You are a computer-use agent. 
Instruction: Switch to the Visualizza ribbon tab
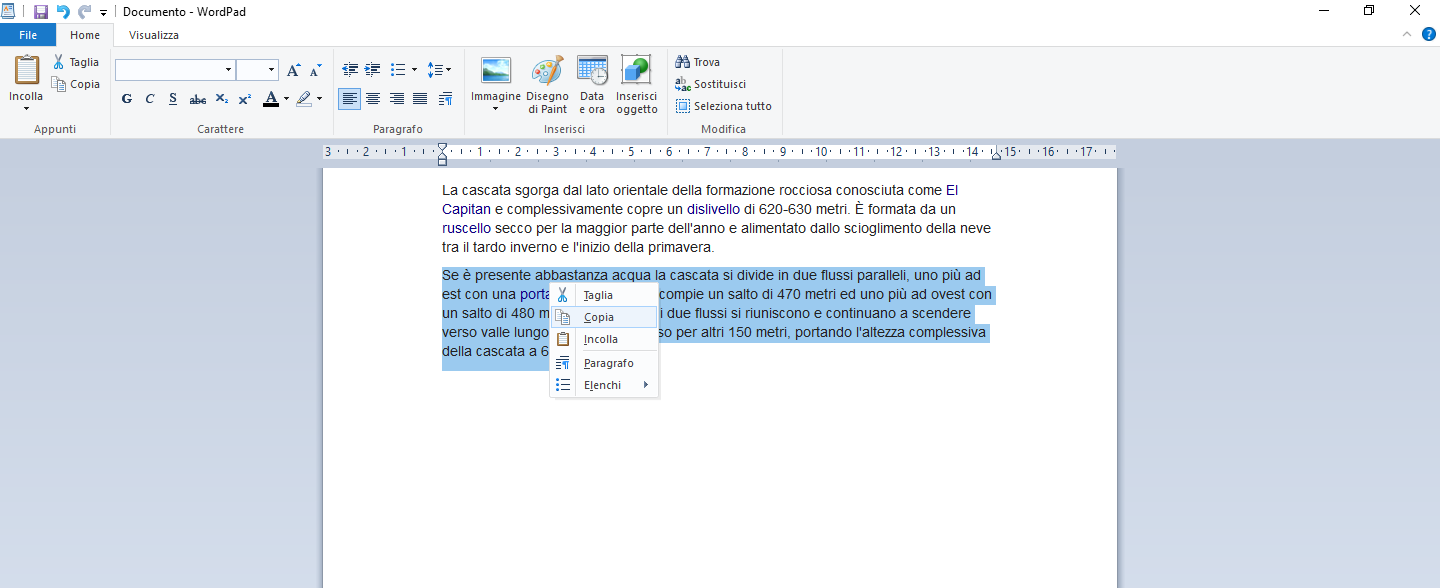click(x=152, y=34)
